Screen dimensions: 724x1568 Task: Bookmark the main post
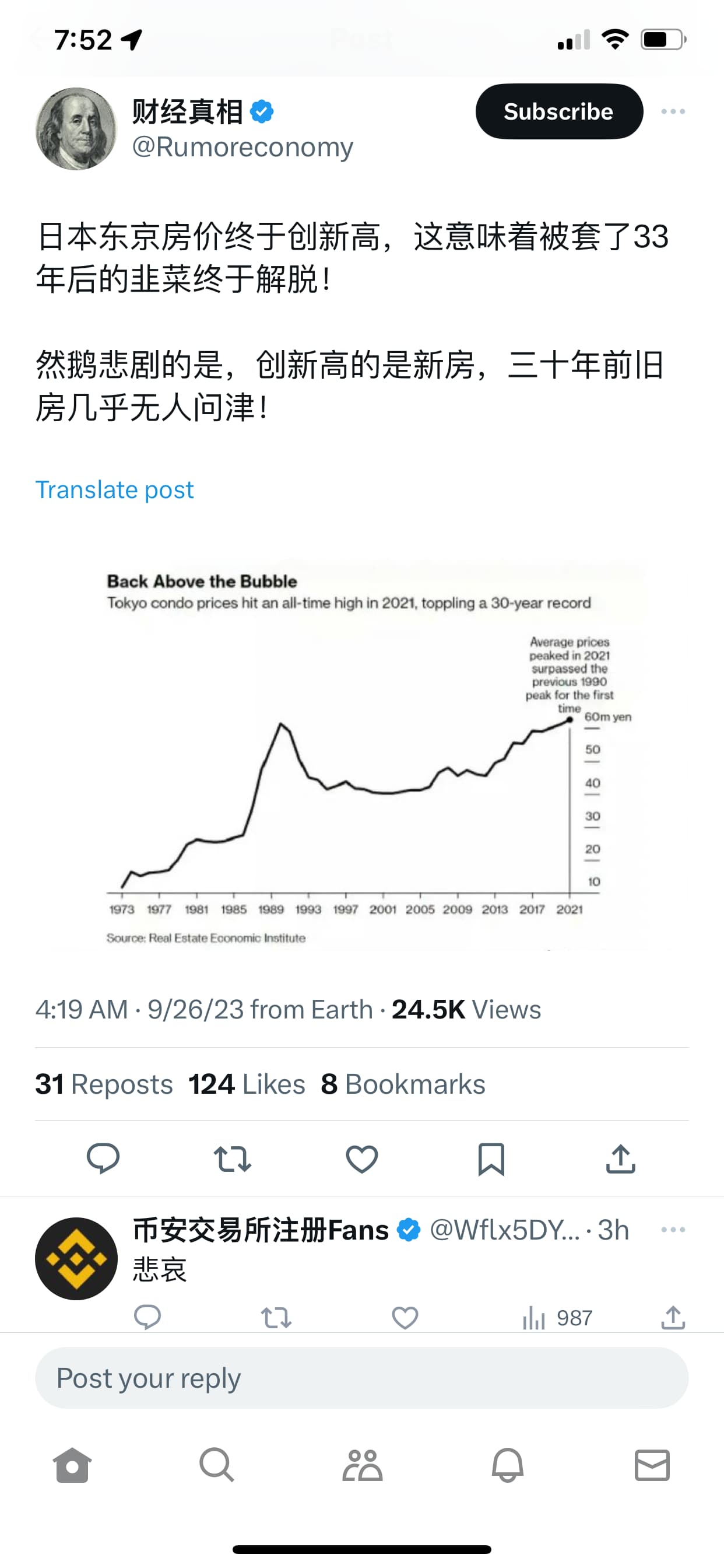click(491, 1158)
